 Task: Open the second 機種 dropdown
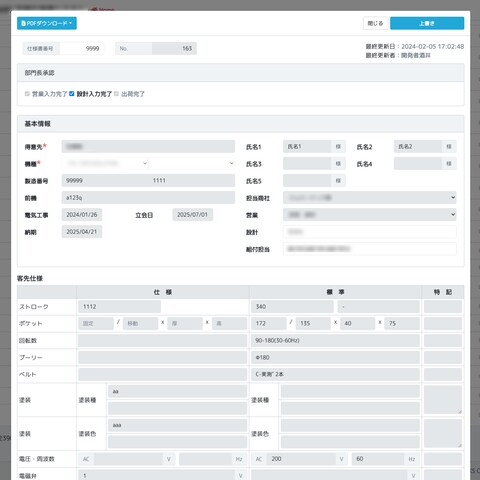(x=192, y=163)
